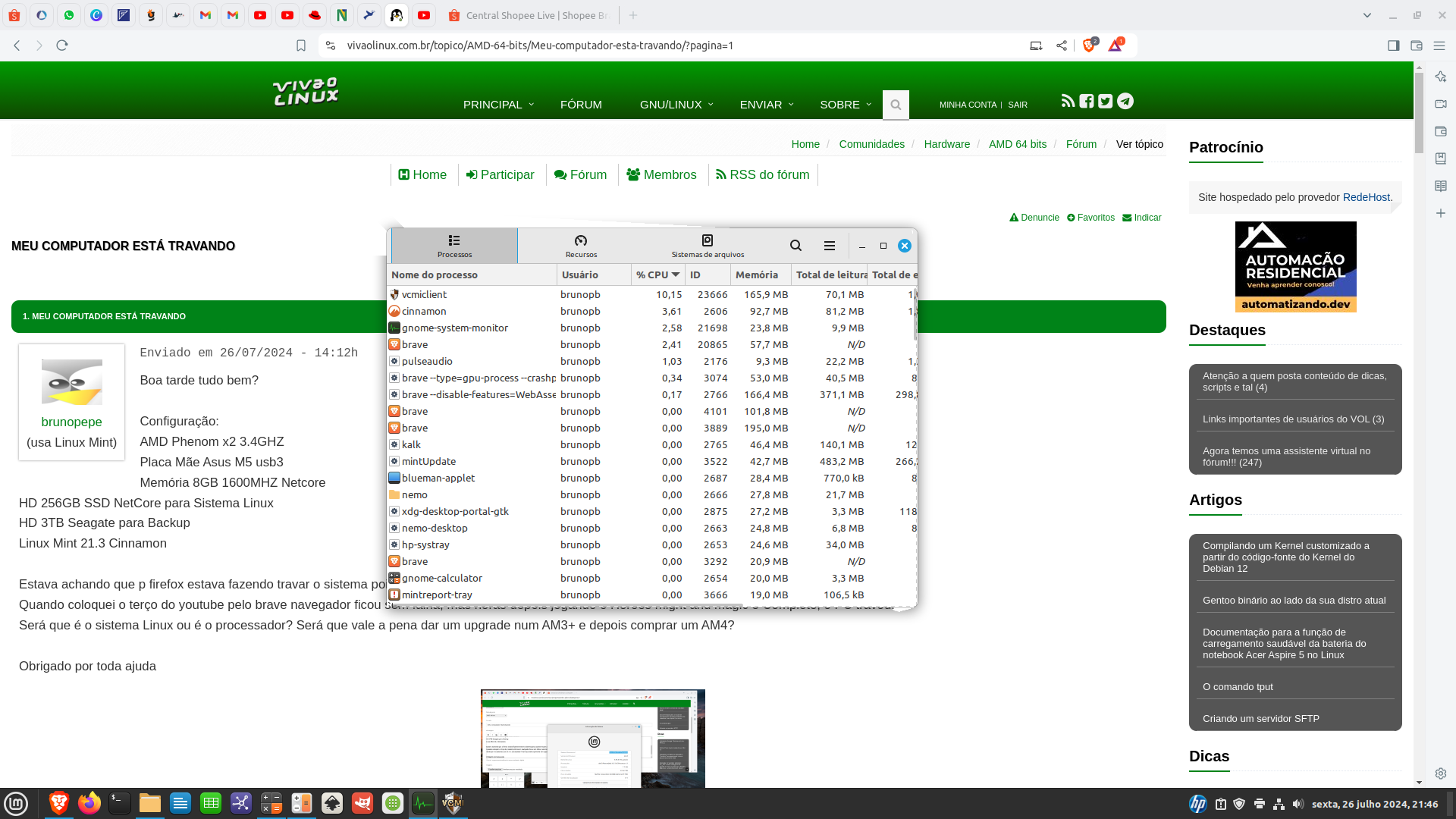
Task: Open the terminal from the taskbar
Action: [119, 803]
